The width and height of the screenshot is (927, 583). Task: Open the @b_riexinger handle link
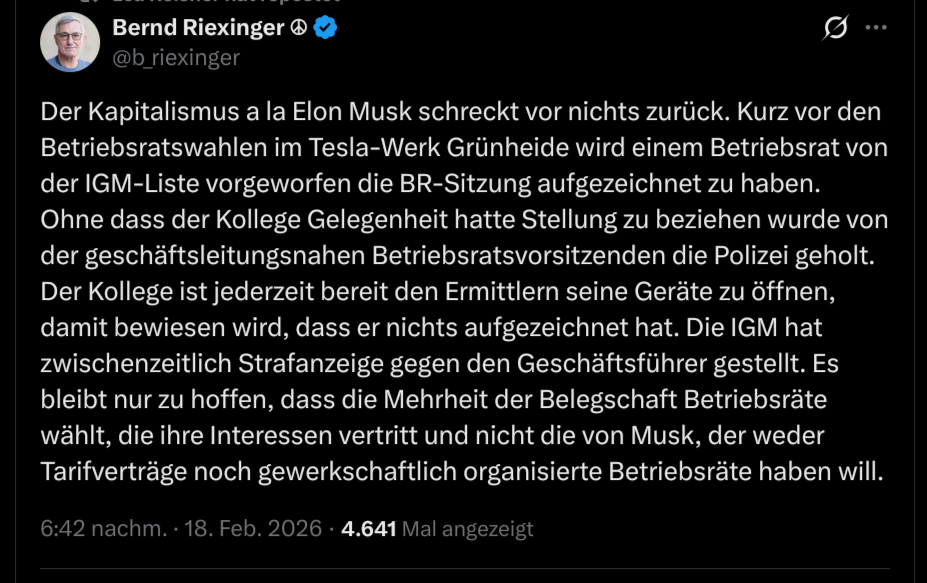(176, 58)
